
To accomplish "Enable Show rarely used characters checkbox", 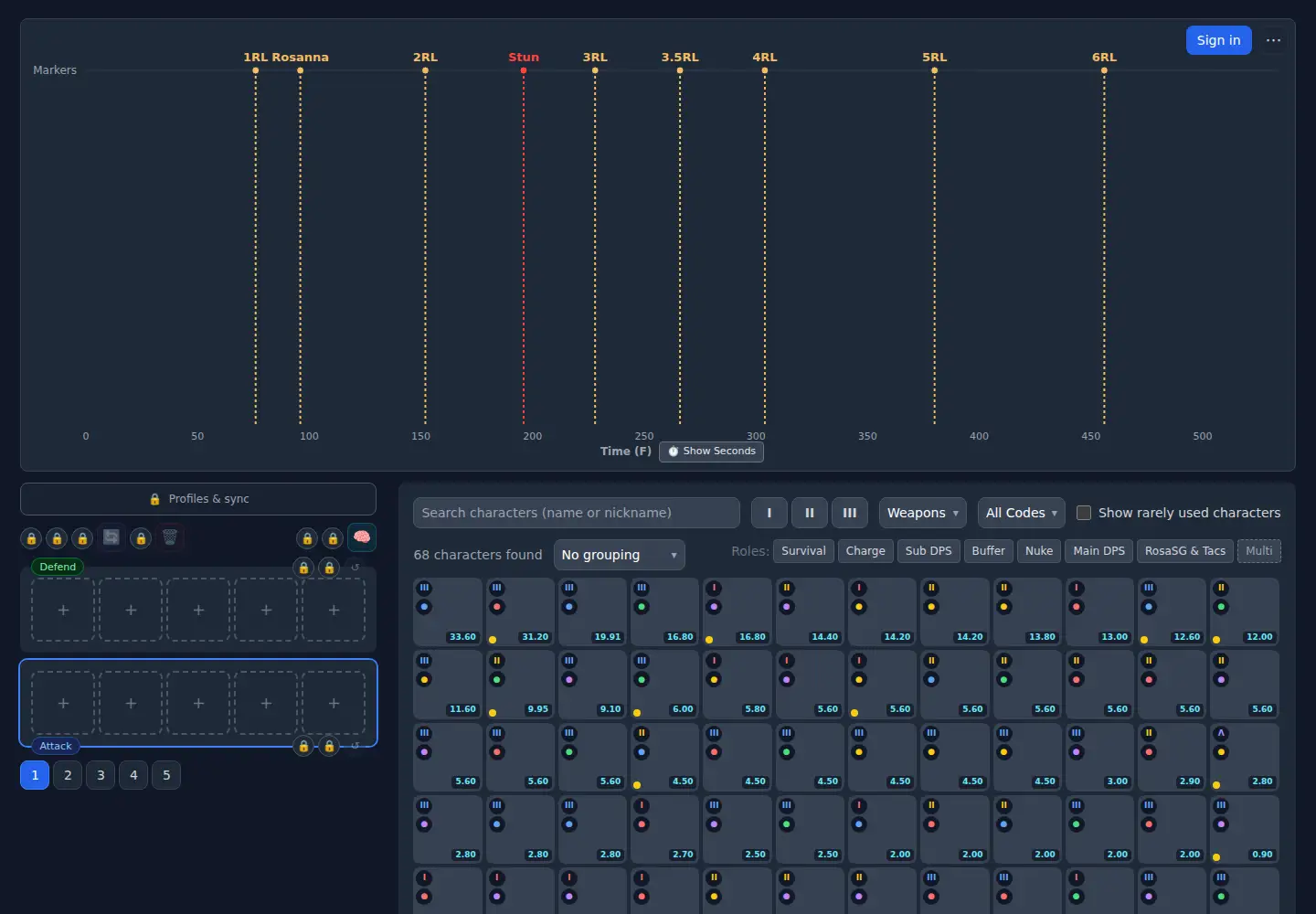I will 1084,513.
